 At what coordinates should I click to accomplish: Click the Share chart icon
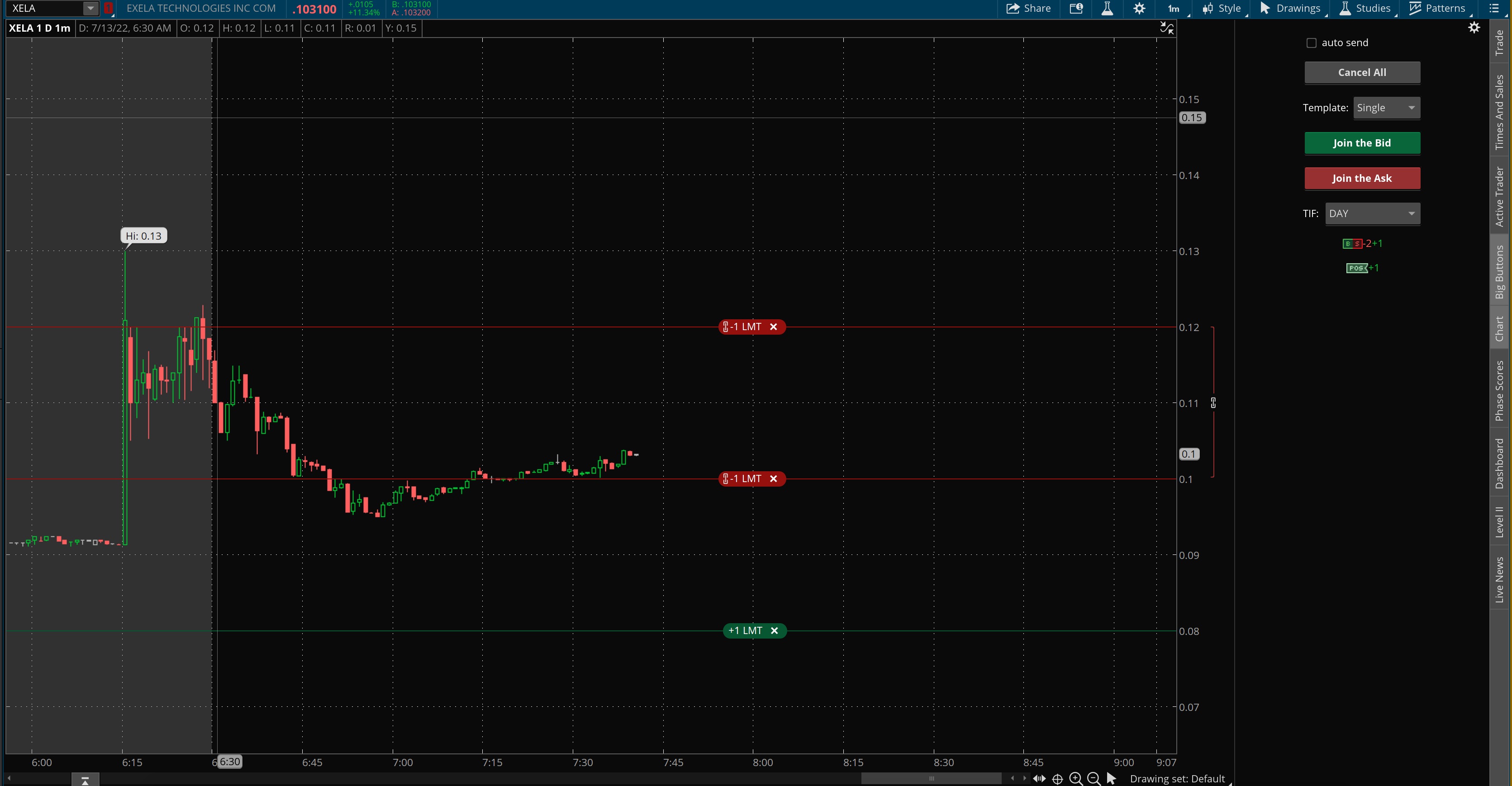(1028, 8)
